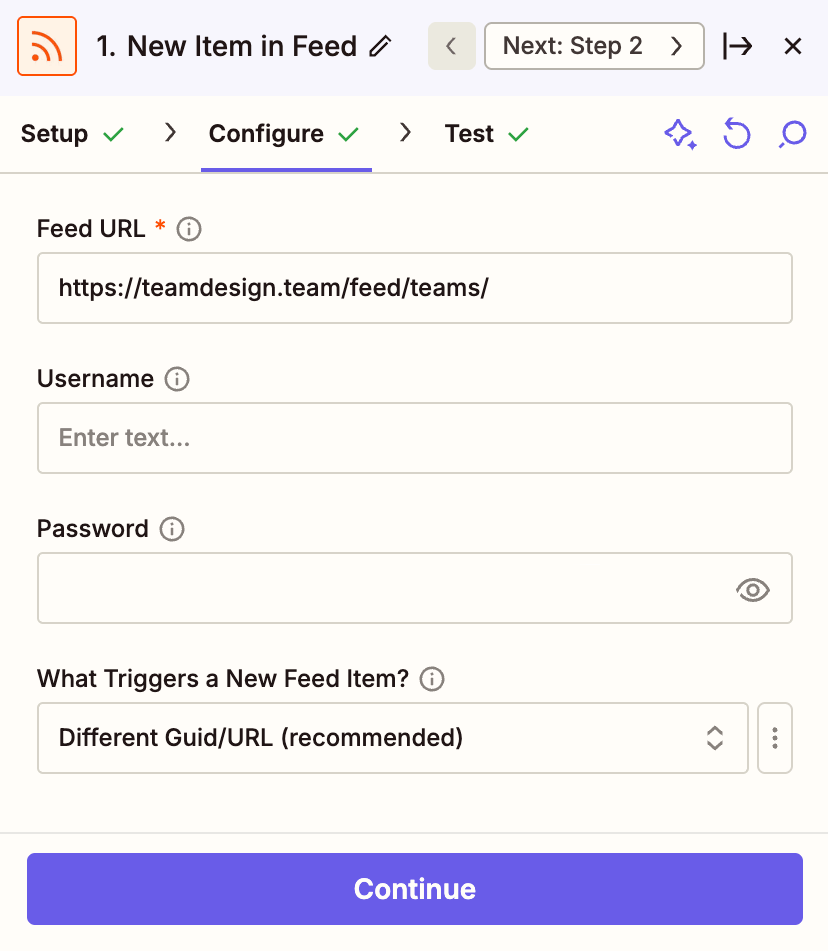This screenshot has width=828, height=951.
Task: Click the Feed URL info icon
Action: pyautogui.click(x=189, y=229)
